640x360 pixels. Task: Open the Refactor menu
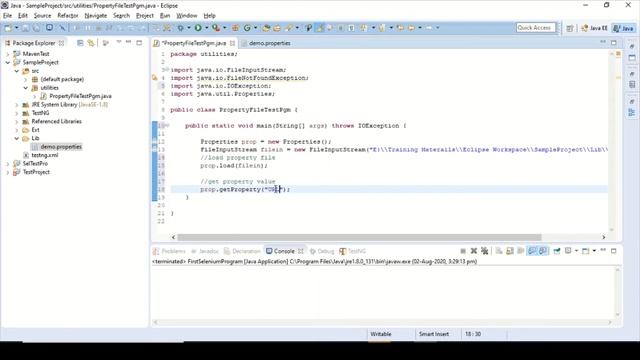coord(68,16)
